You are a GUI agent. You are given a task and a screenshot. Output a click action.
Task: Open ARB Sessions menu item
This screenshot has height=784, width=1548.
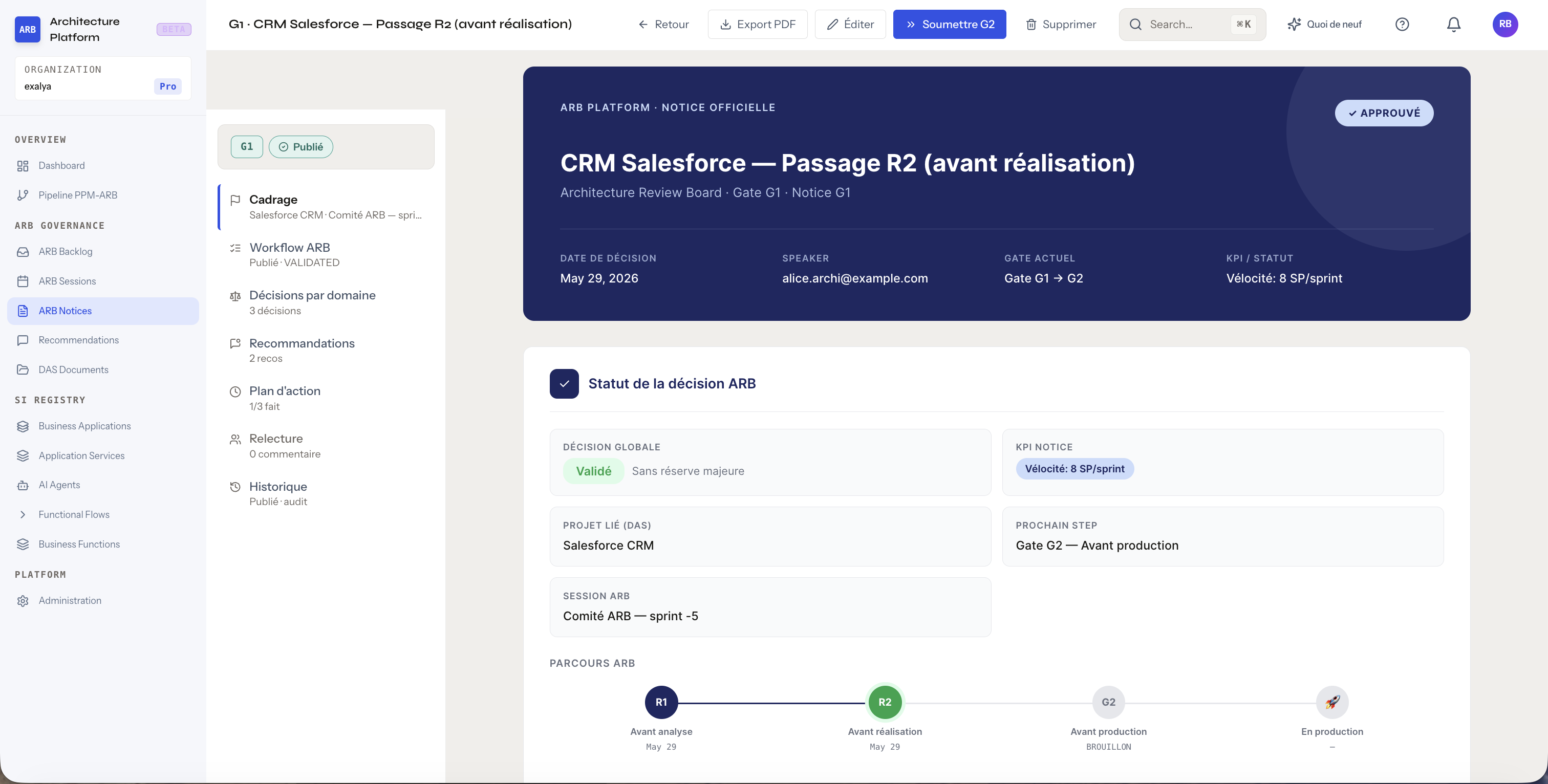point(103,281)
